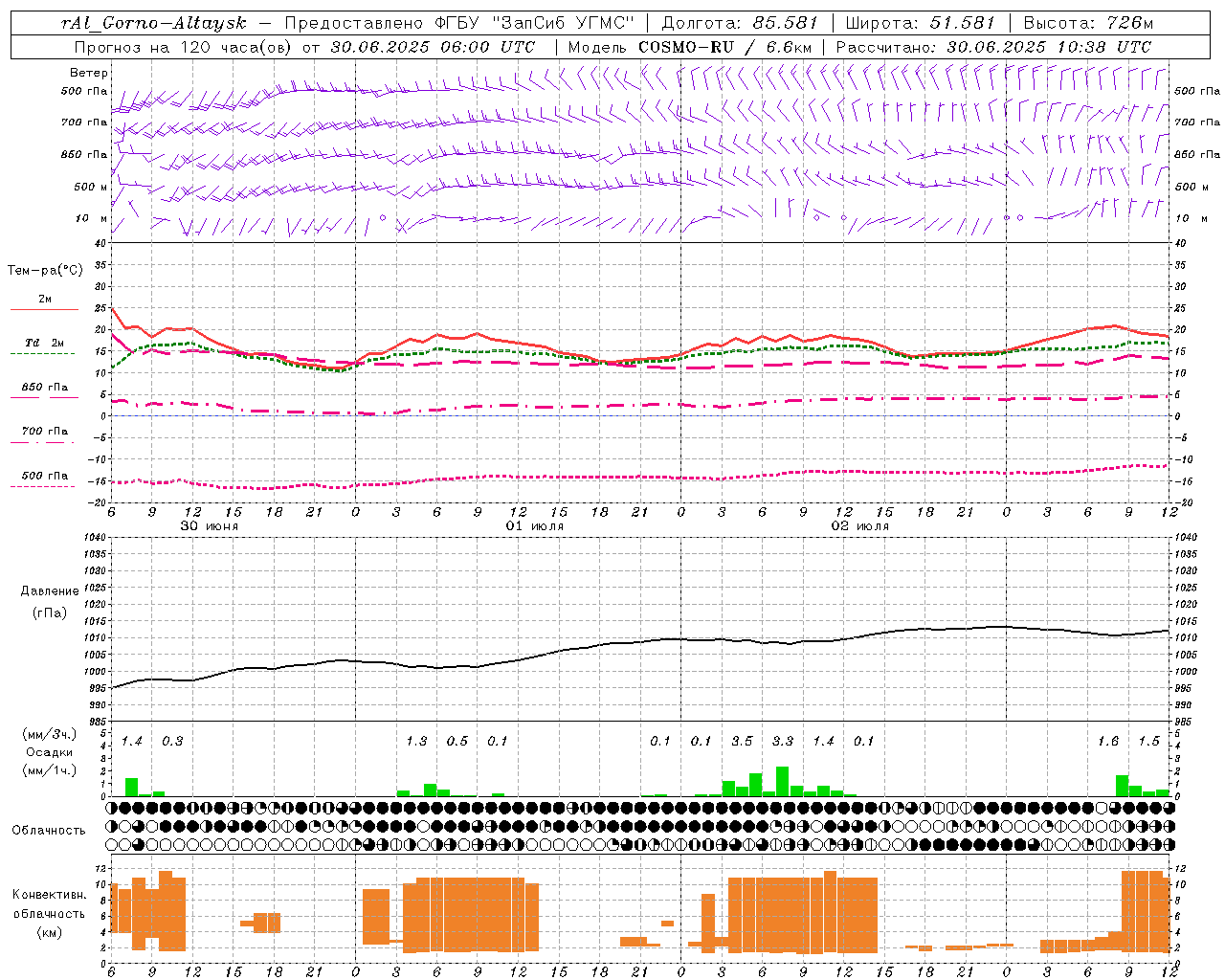Click the latitude value Широта: 51.581
This screenshot has height=980, width=1225.
click(x=920, y=23)
